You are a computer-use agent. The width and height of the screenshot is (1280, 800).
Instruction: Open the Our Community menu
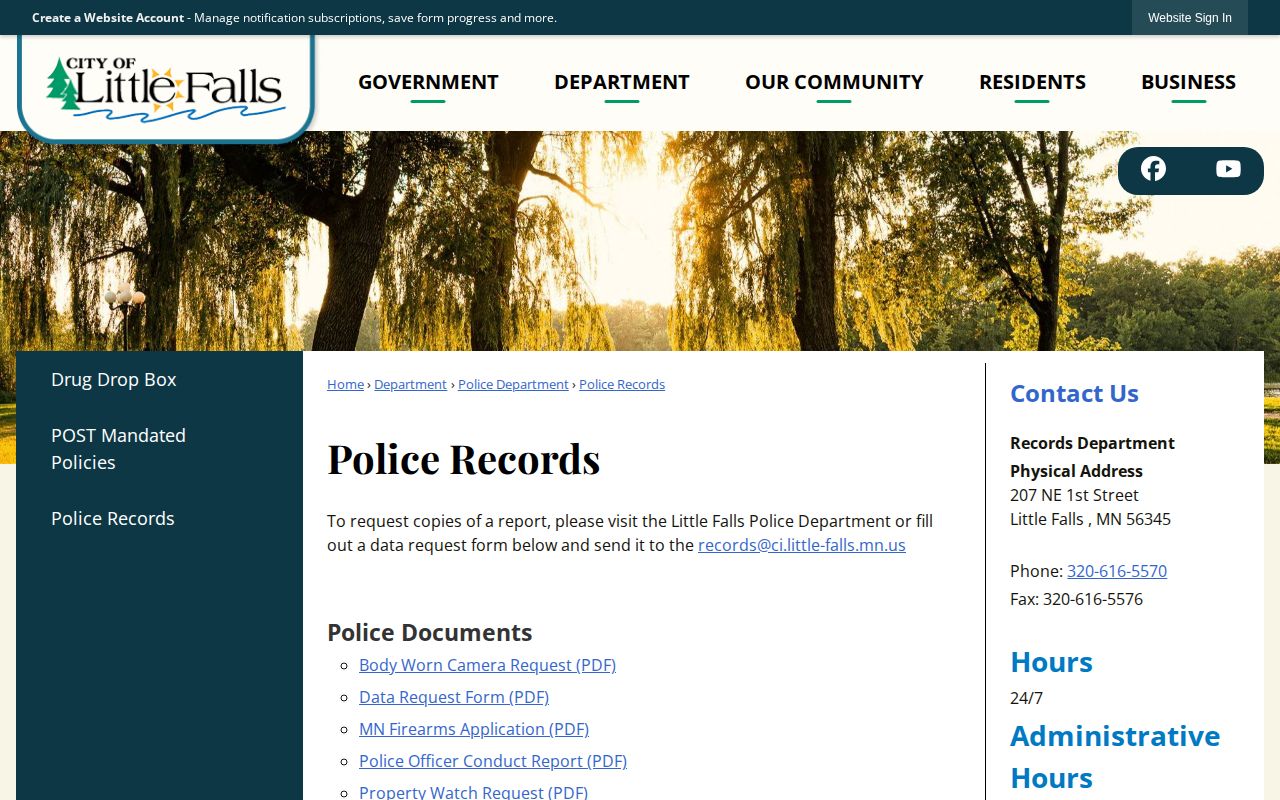tap(834, 82)
